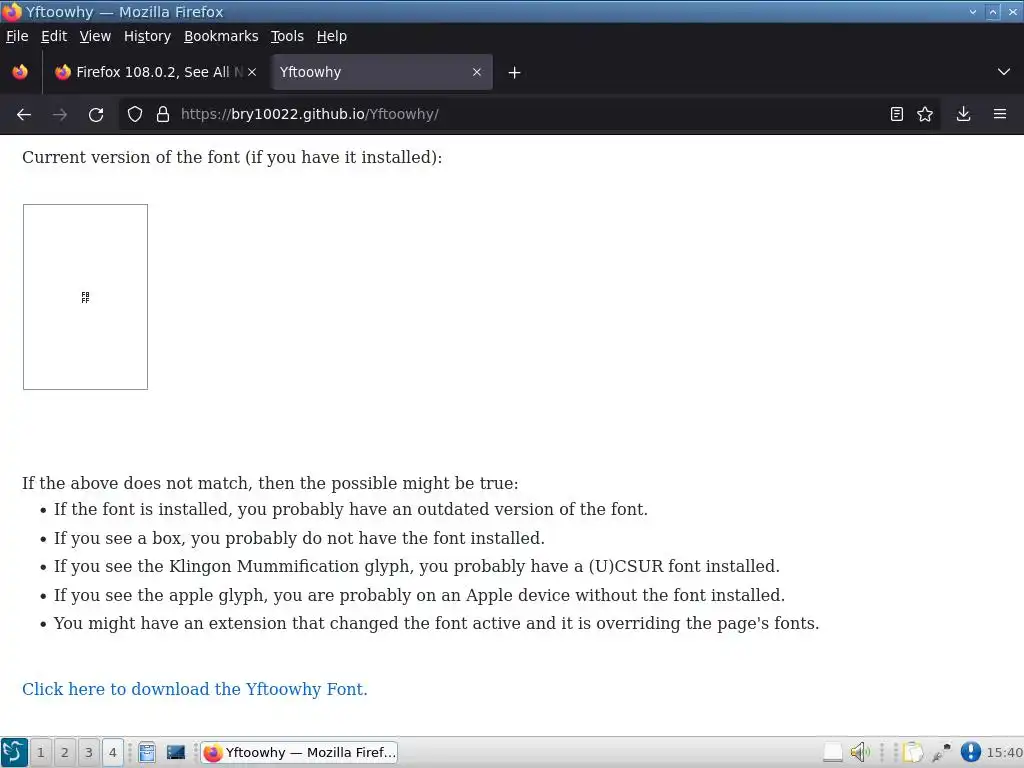Select Yftoowhy Firefox taskbar window button
This screenshot has height=768, width=1024.
click(299, 752)
